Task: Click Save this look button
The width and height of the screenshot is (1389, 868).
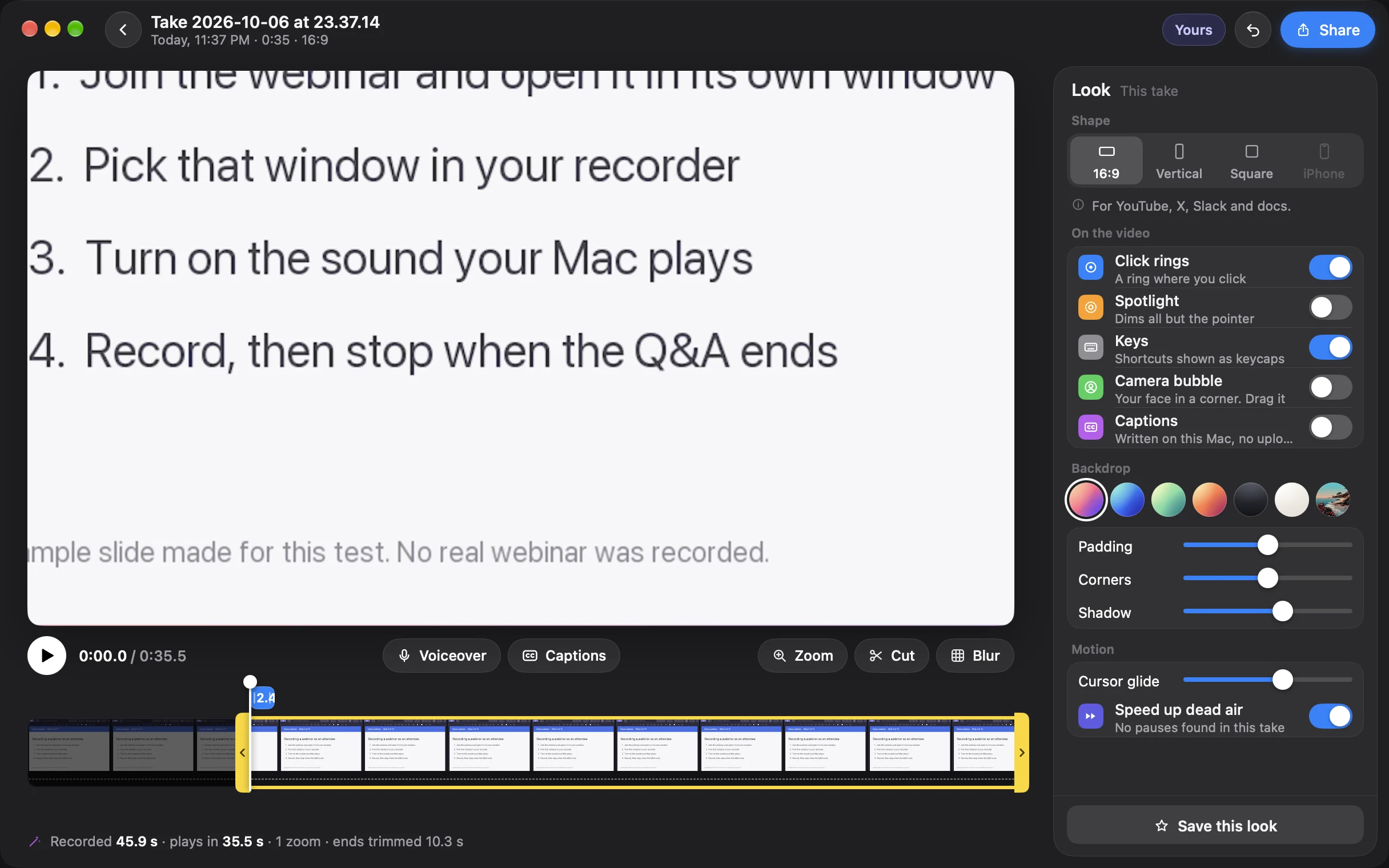Action: tap(1214, 826)
